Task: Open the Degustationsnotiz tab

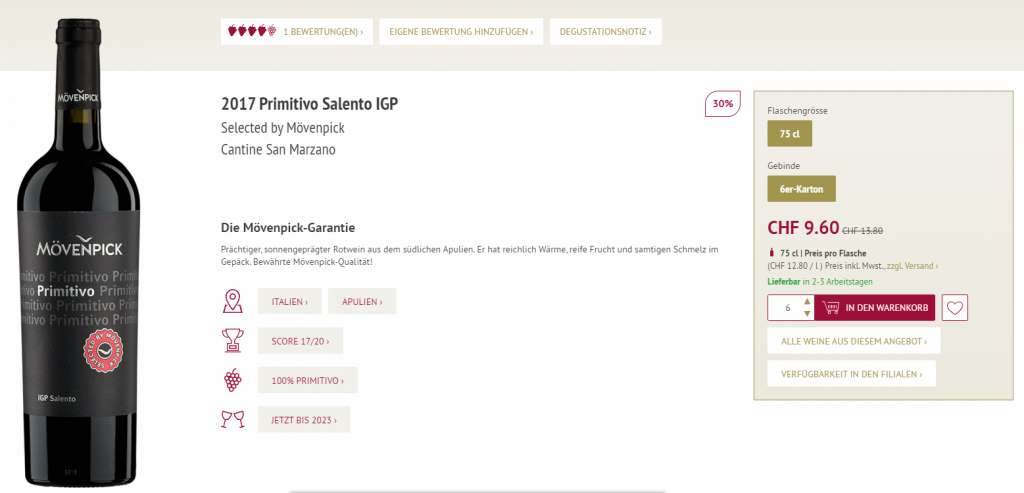Action: point(605,32)
